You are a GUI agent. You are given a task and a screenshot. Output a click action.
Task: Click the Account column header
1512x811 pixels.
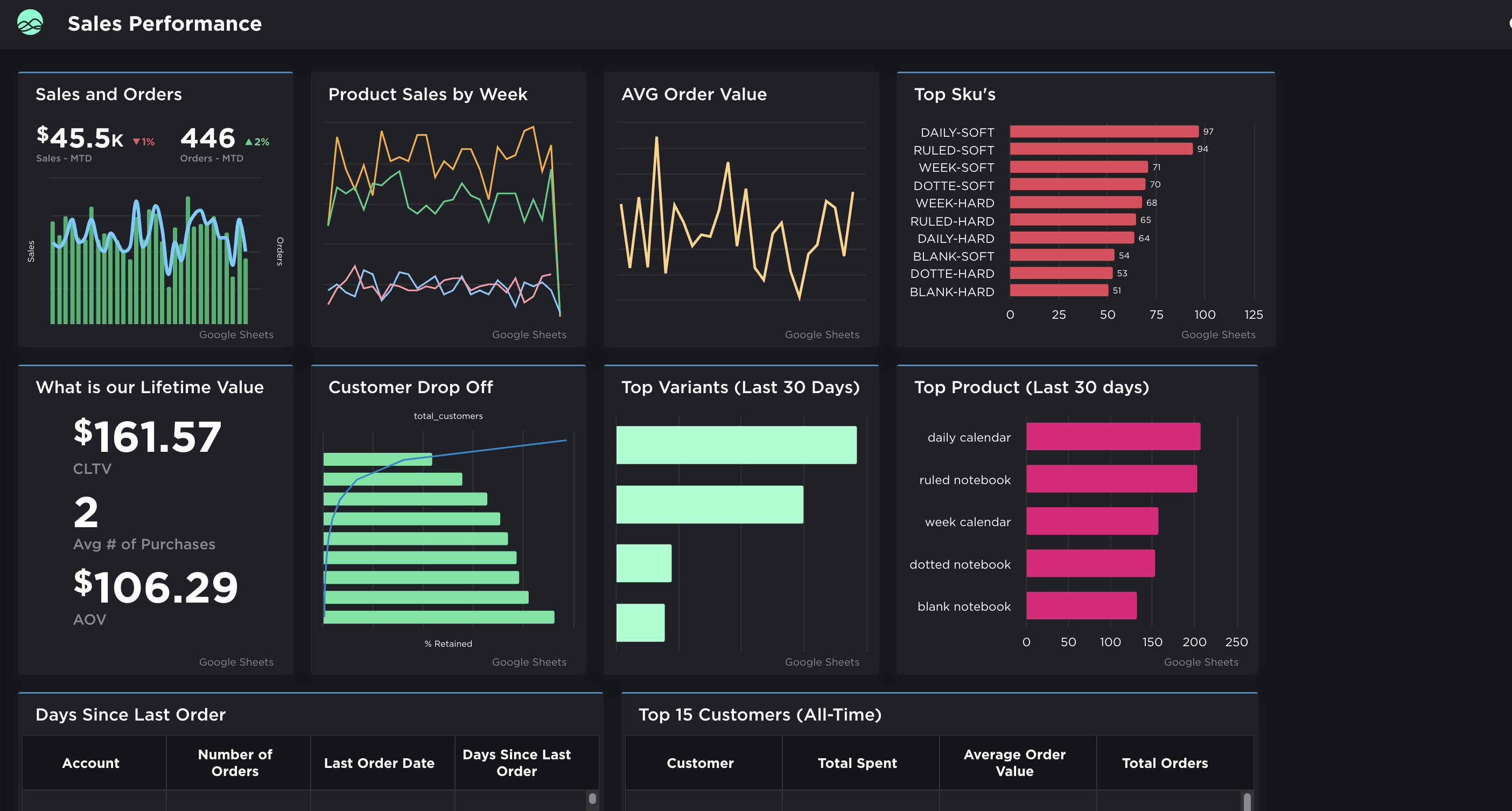coord(91,763)
